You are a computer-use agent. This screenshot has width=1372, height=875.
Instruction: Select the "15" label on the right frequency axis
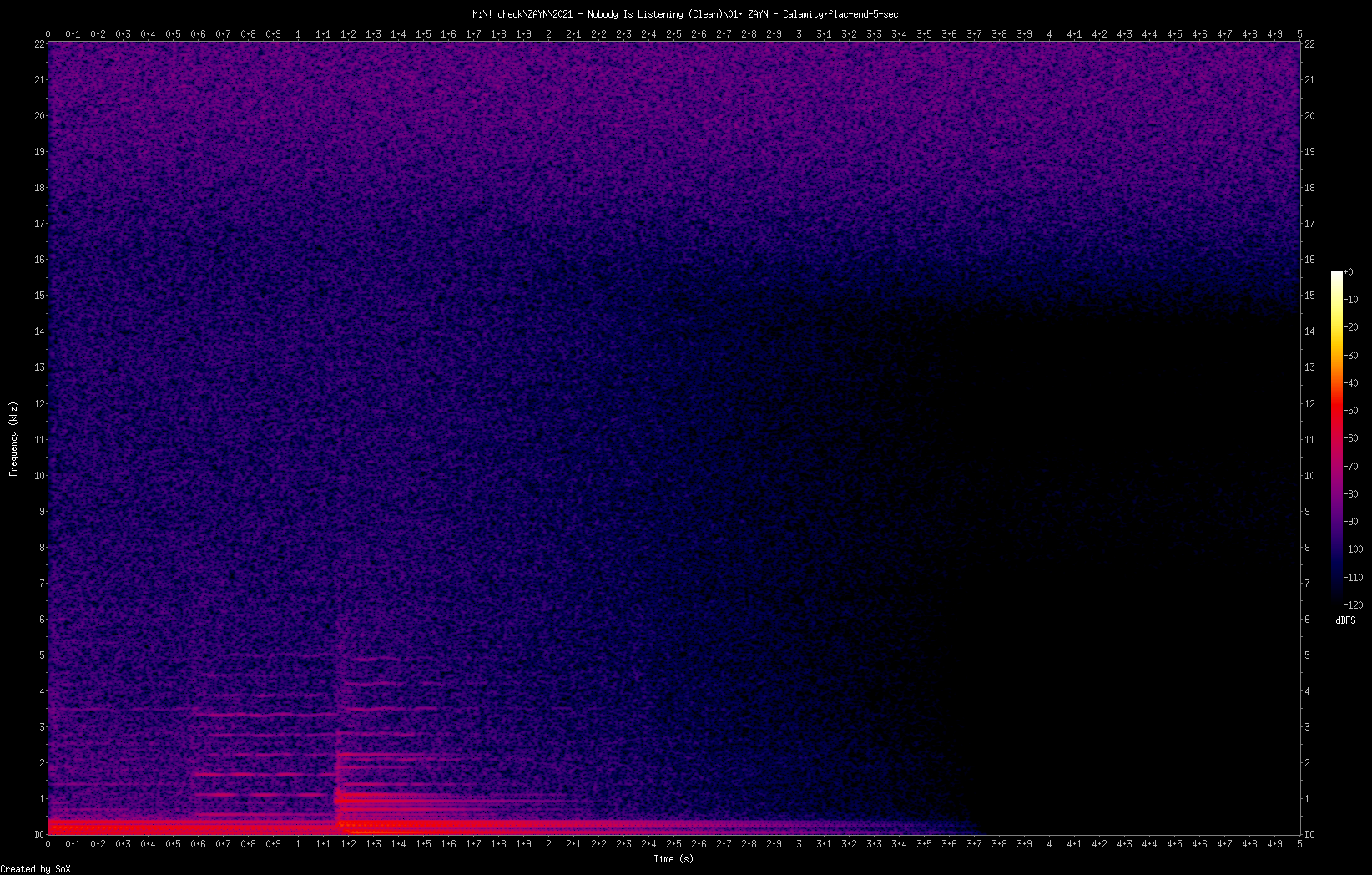[1309, 296]
